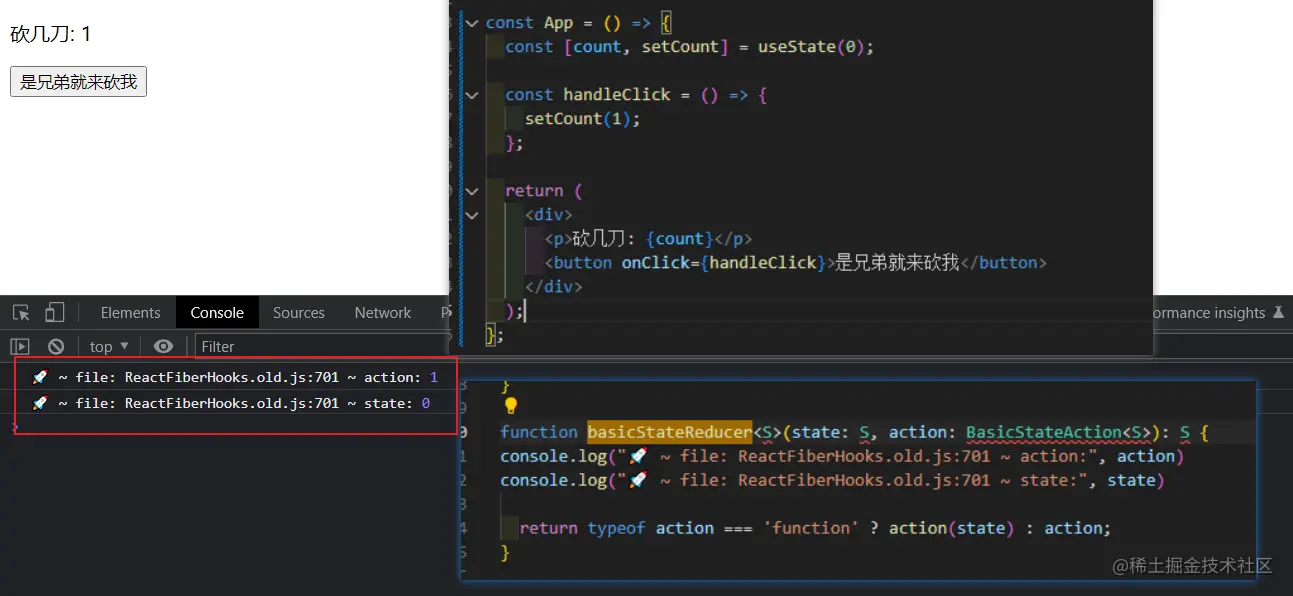Click the const App declaration

pyautogui.click(x=530, y=22)
